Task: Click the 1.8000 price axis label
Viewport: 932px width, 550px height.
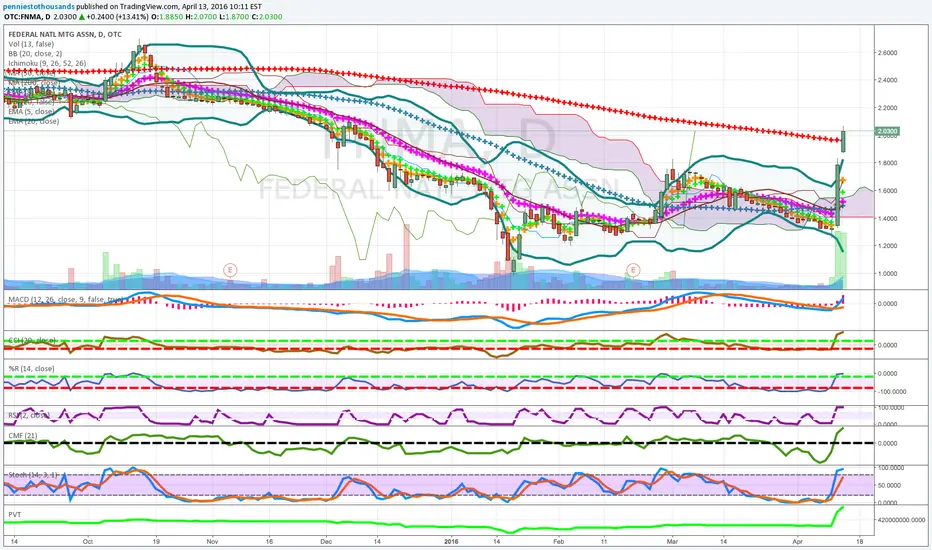Action: coord(887,163)
